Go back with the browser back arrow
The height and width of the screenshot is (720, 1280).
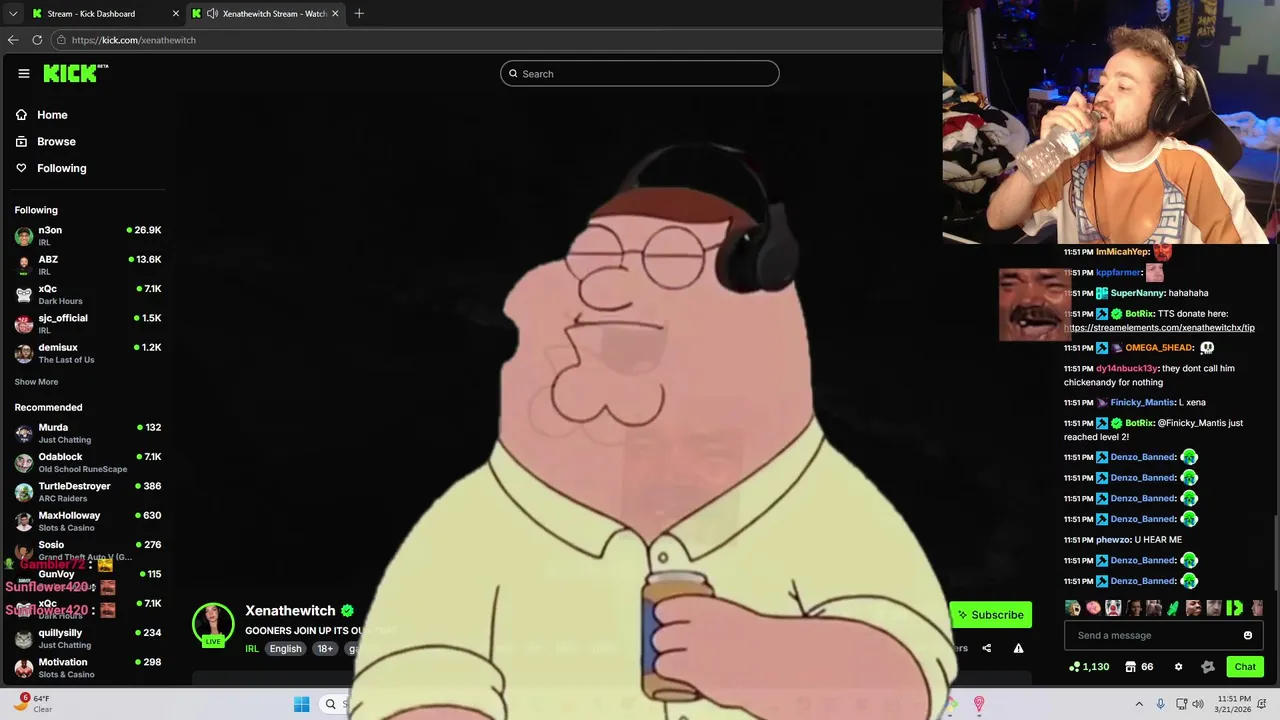[x=13, y=40]
